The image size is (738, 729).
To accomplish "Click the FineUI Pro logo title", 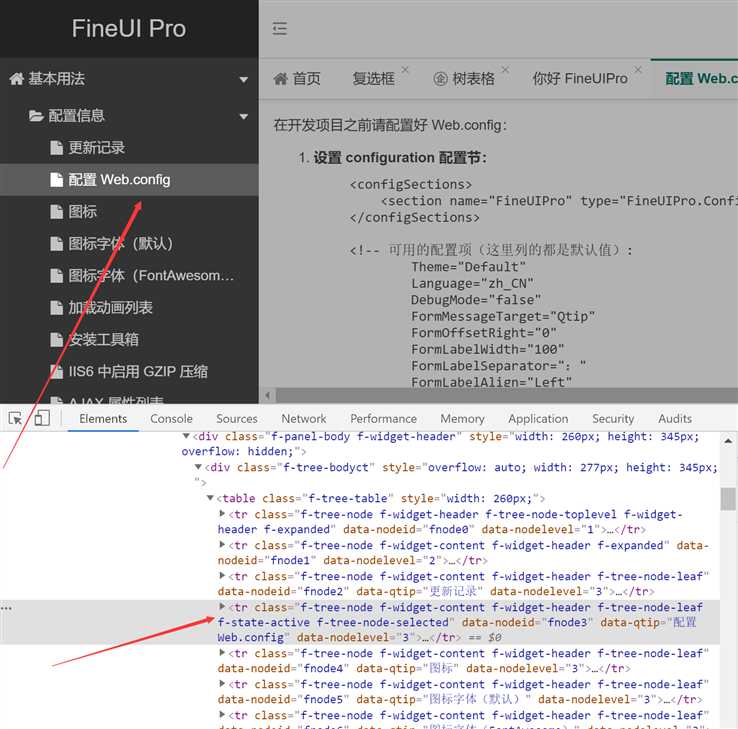I will pos(128,28).
